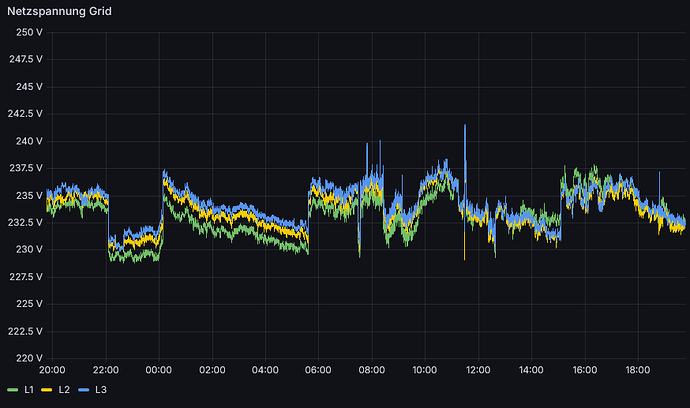The image size is (690, 408).
Task: Click the 00:00 time axis label
Action: (x=159, y=370)
